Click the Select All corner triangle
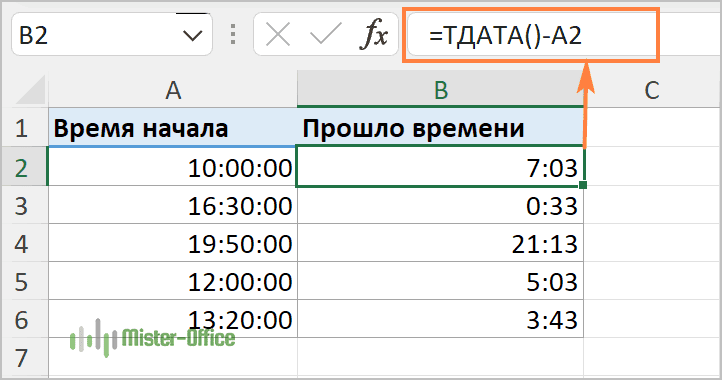The width and height of the screenshot is (722, 380). [x=30, y=89]
